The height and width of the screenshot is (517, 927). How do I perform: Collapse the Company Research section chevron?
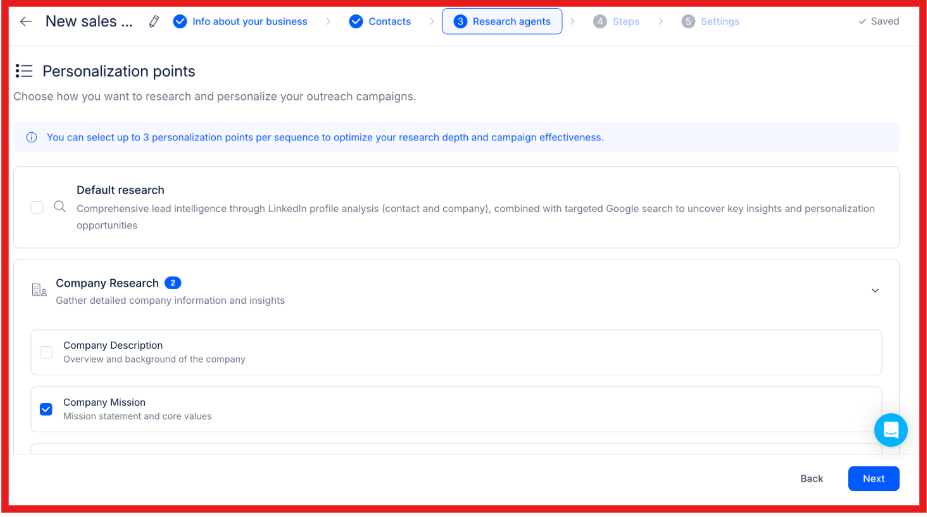[875, 290]
